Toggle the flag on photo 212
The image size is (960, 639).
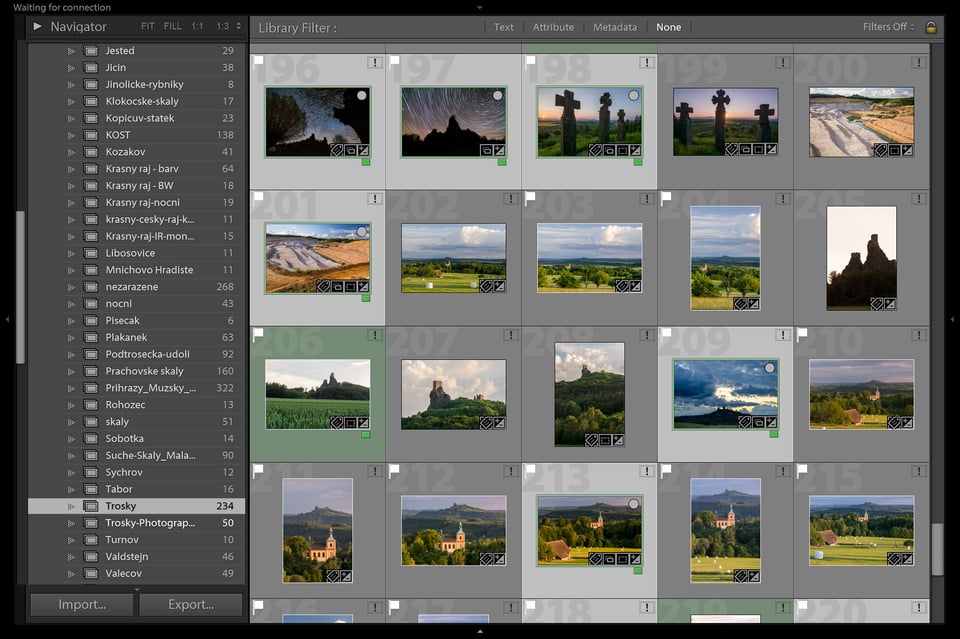tap(394, 469)
